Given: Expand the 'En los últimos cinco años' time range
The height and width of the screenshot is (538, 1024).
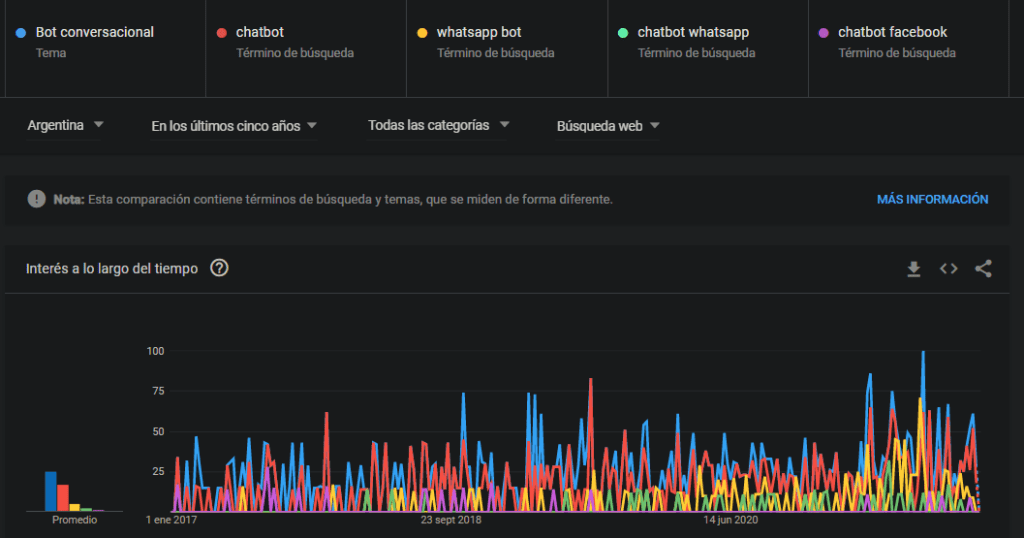Looking at the screenshot, I should point(234,126).
